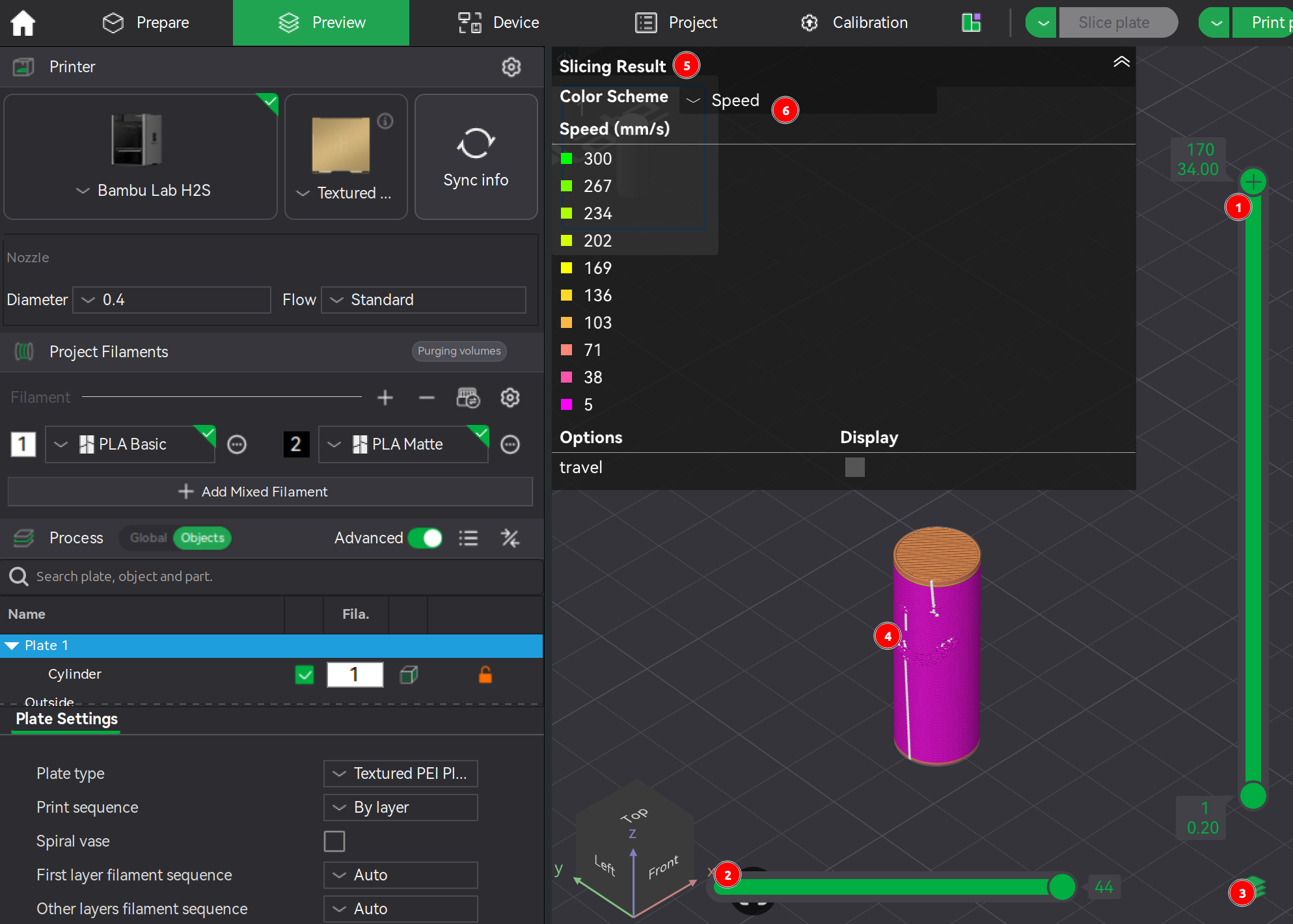Open Other layers filament sequence dropdown

(x=401, y=909)
